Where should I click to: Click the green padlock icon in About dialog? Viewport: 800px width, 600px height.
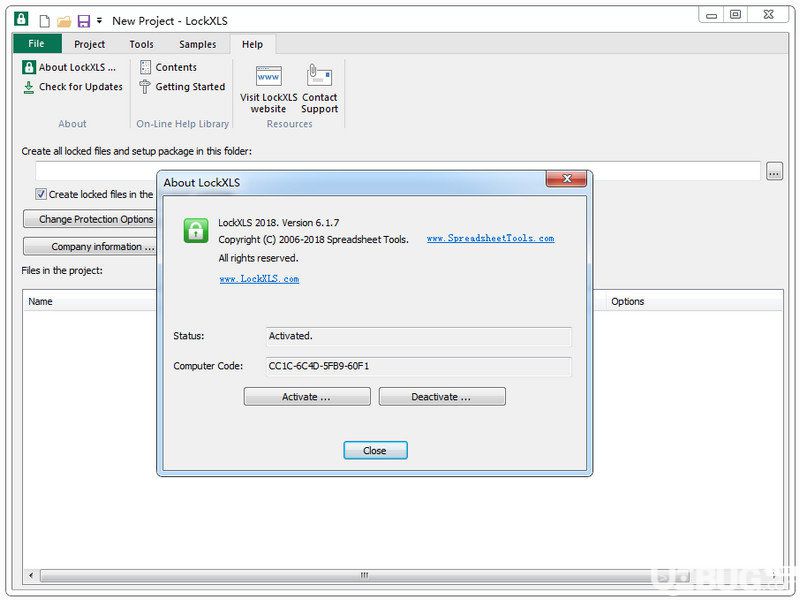click(196, 231)
